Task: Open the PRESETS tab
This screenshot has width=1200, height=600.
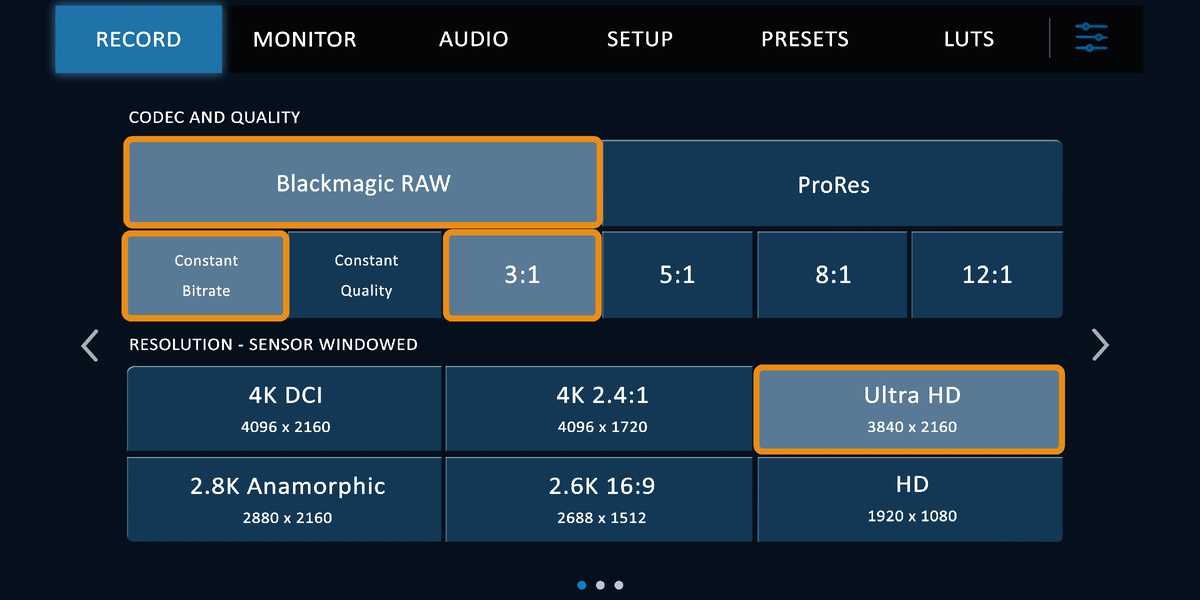Action: (805, 39)
